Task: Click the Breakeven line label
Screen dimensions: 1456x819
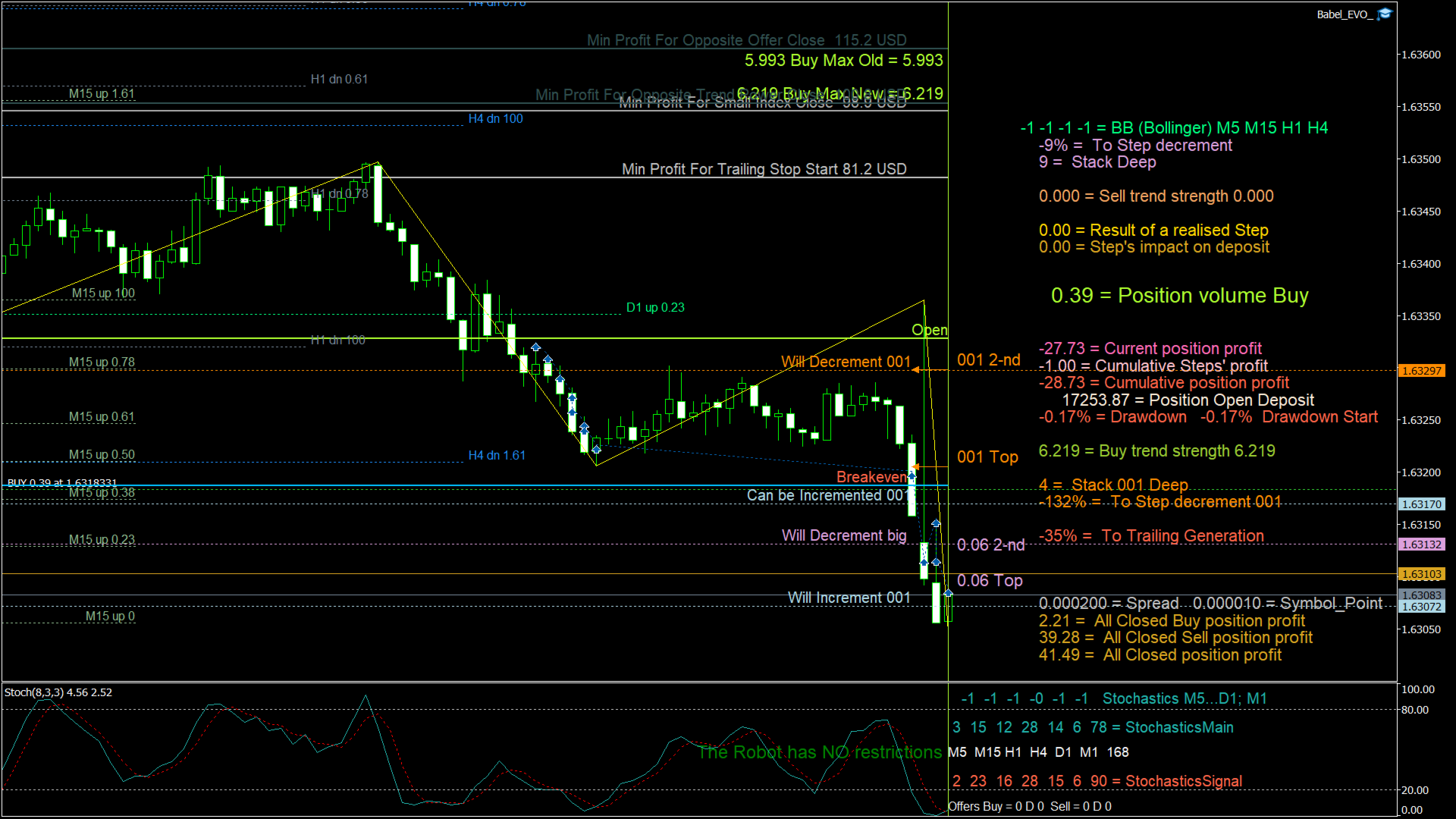Action: [x=871, y=477]
